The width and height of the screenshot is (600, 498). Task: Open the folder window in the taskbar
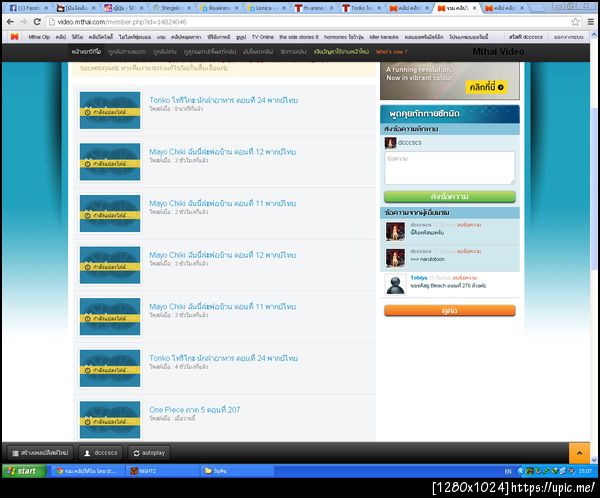(x=237, y=471)
